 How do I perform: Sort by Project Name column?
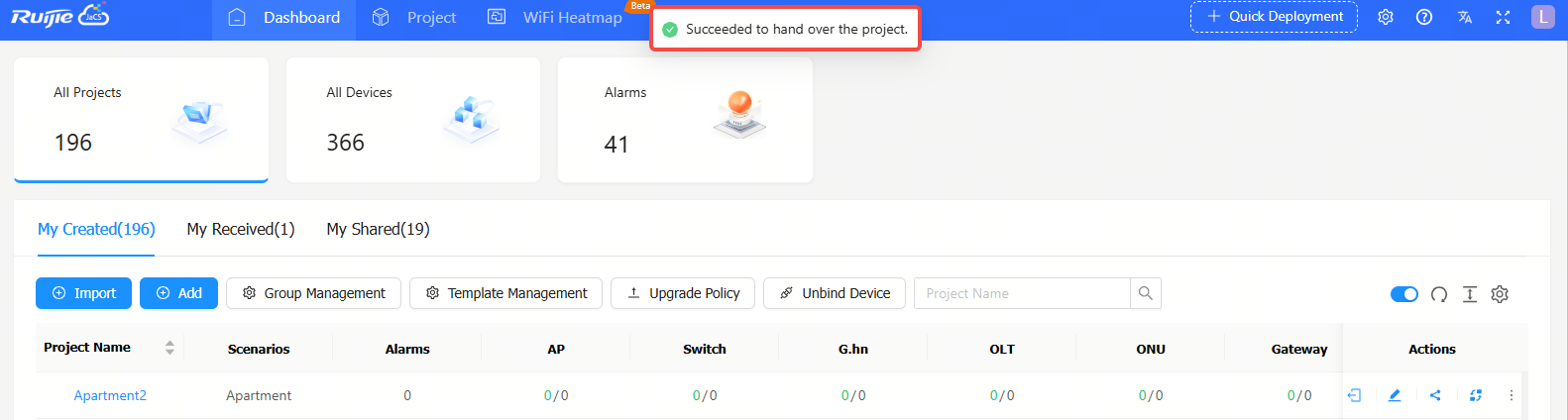click(x=169, y=348)
